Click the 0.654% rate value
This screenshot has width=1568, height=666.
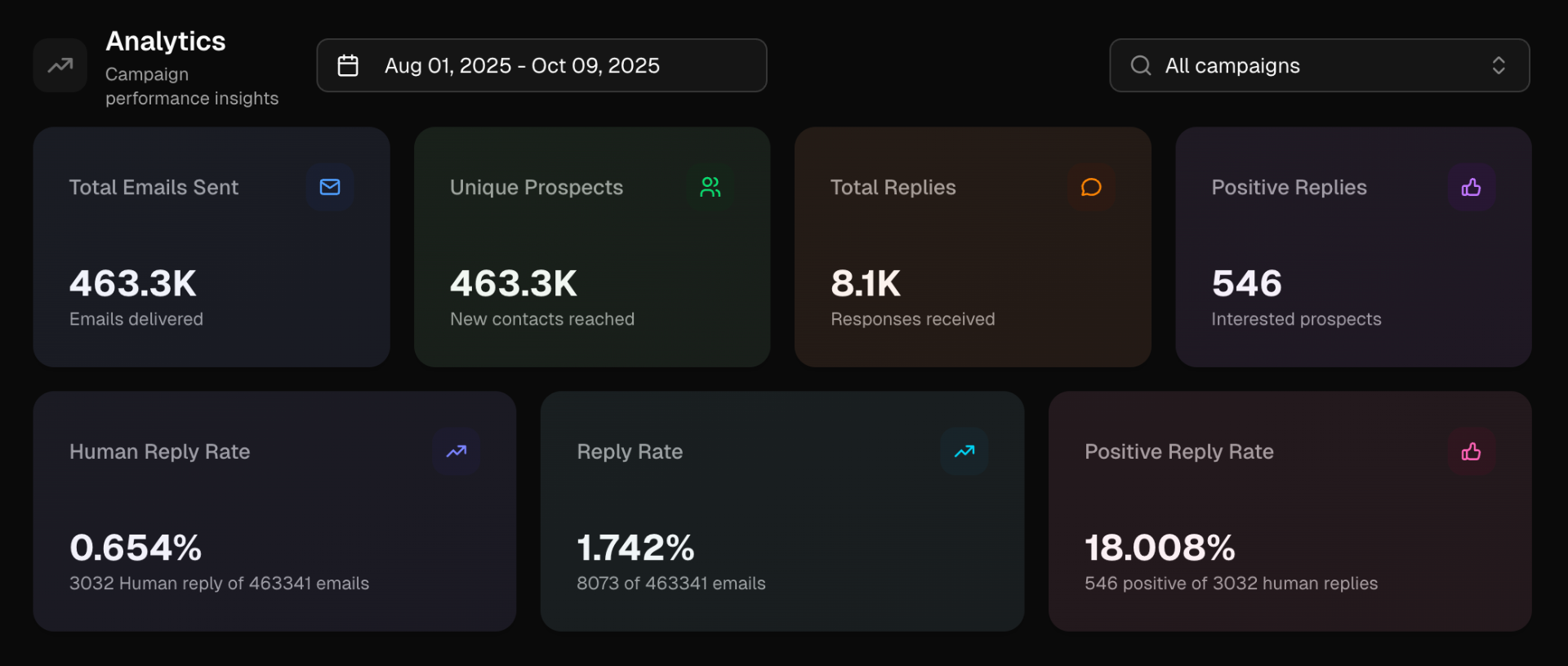(x=136, y=548)
